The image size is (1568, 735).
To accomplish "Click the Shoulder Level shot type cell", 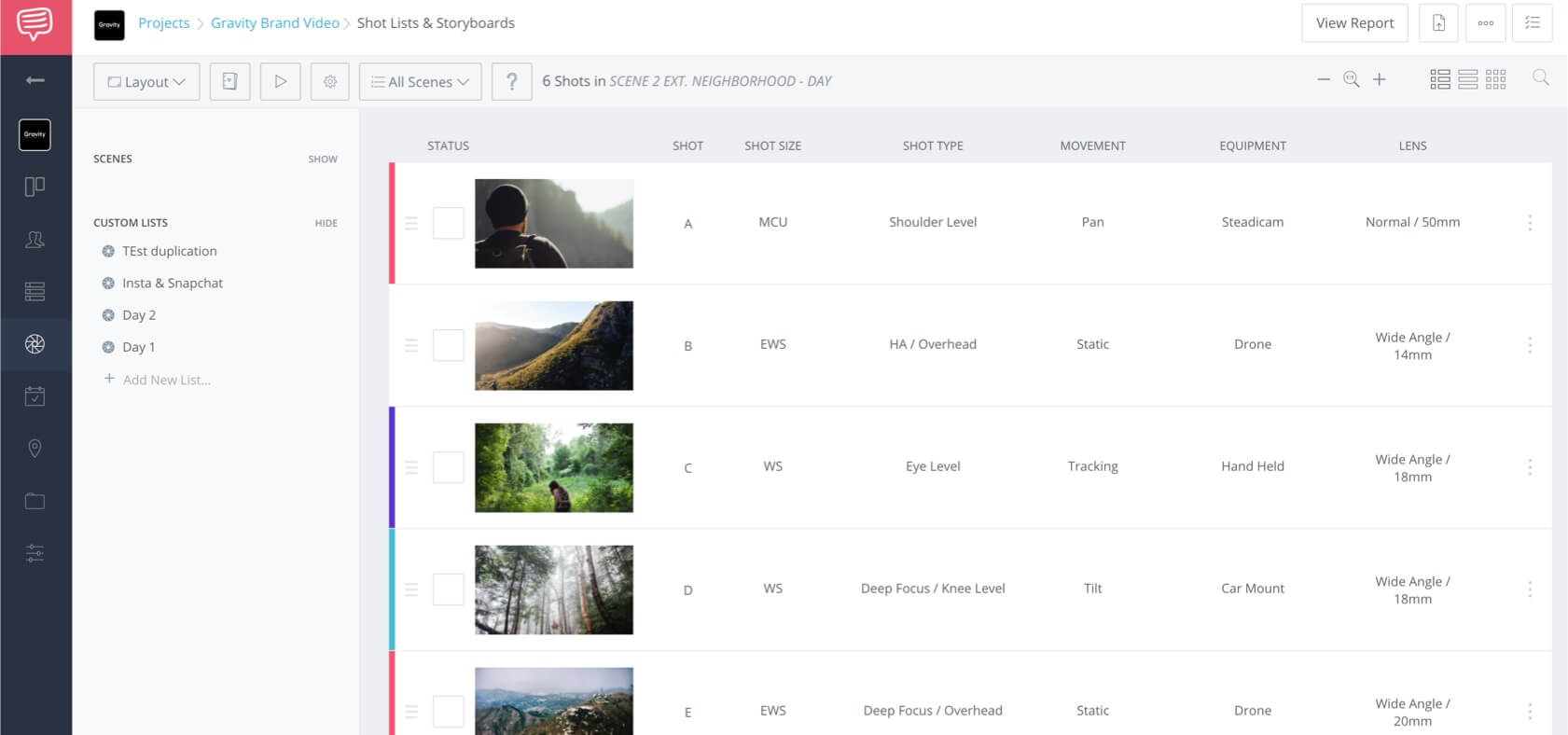I will [933, 222].
